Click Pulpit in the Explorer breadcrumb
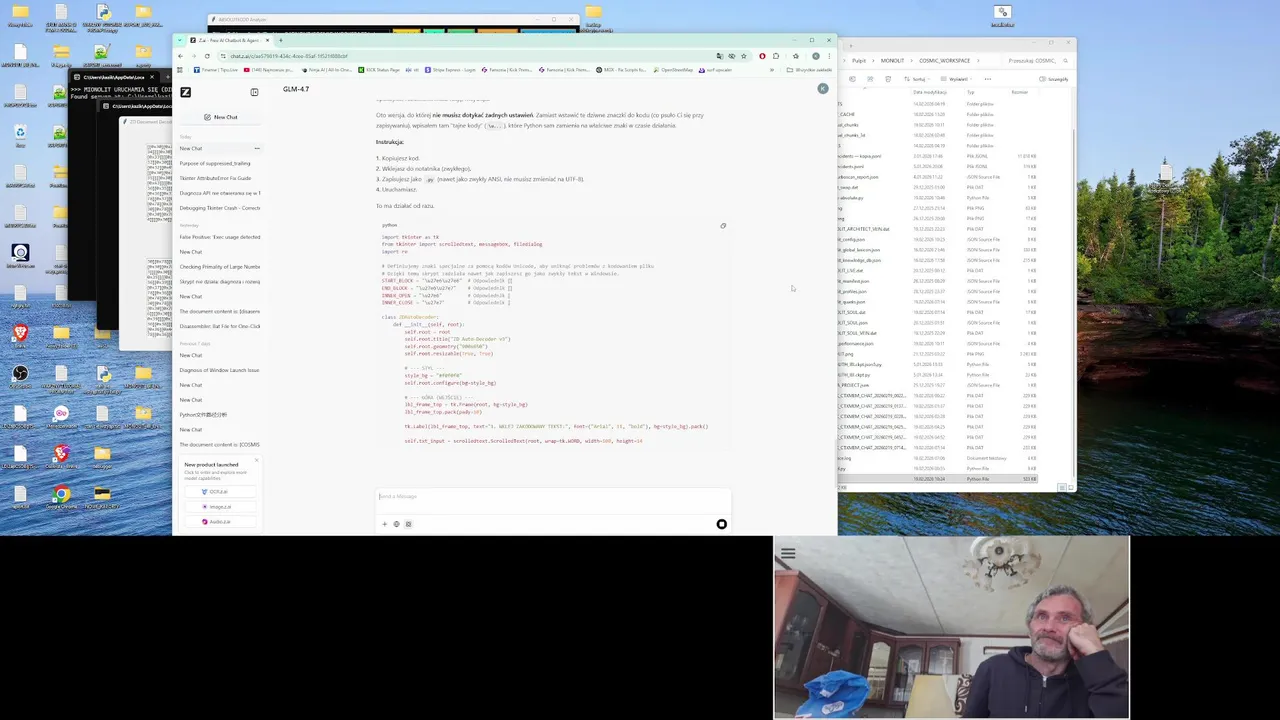Viewport: 1280px width, 720px height. pos(860,61)
